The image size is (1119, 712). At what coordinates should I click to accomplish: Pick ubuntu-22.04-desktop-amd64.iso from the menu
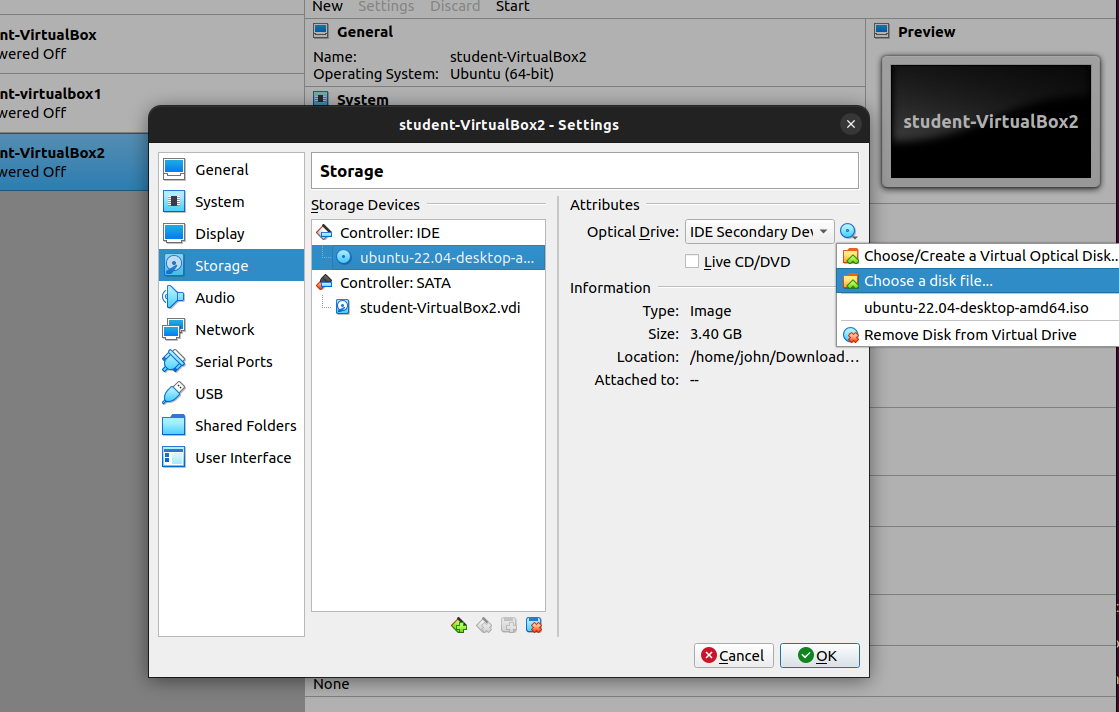point(975,308)
